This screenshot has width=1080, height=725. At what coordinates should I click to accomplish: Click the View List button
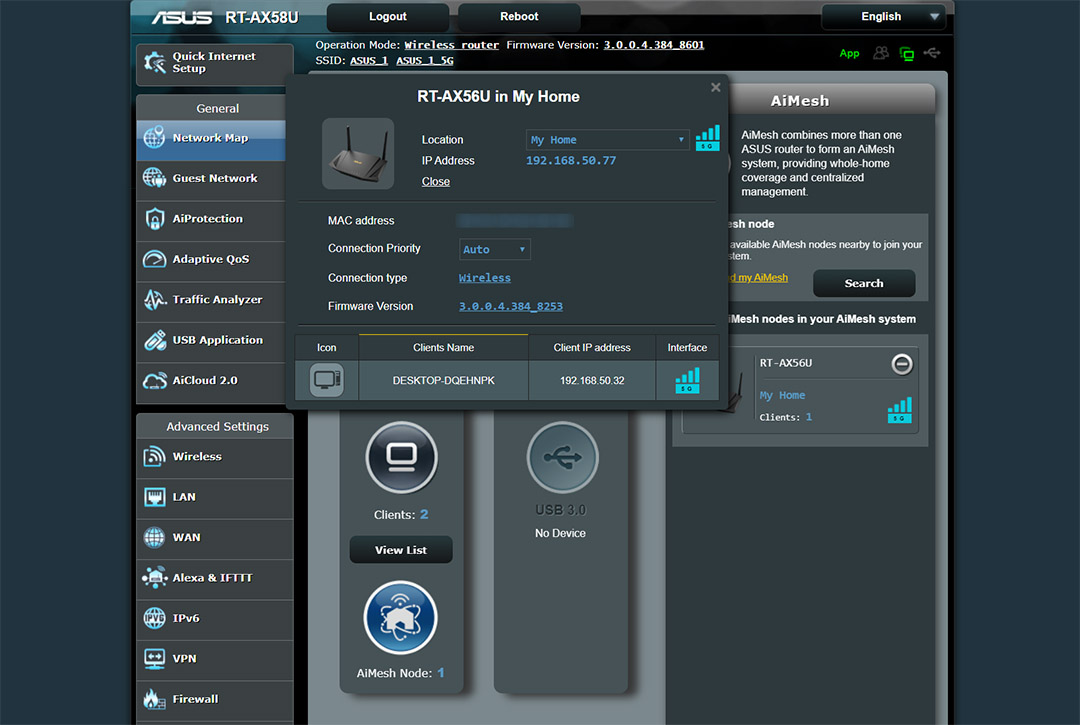pyautogui.click(x=401, y=549)
